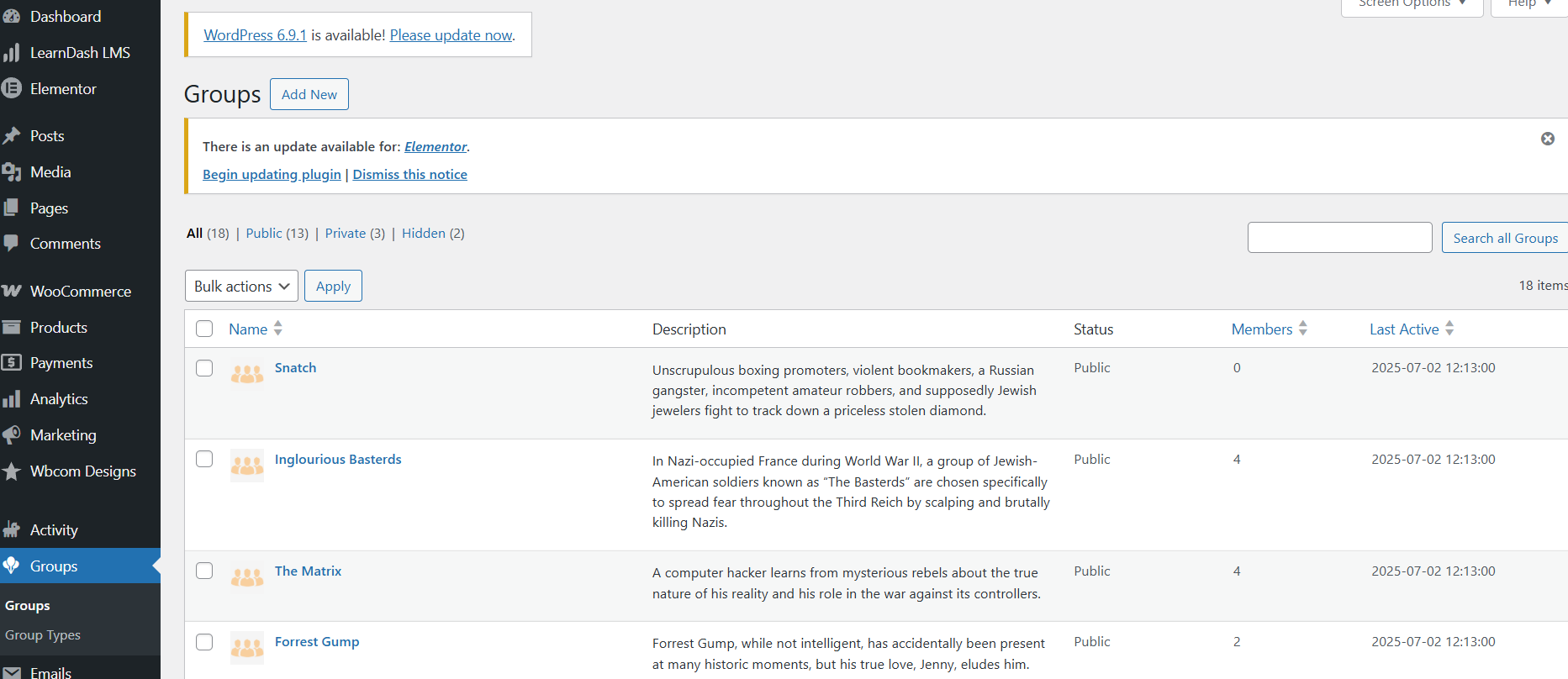The image size is (1568, 679).
Task: Click the Comments bubble icon
Action: pyautogui.click(x=11, y=243)
